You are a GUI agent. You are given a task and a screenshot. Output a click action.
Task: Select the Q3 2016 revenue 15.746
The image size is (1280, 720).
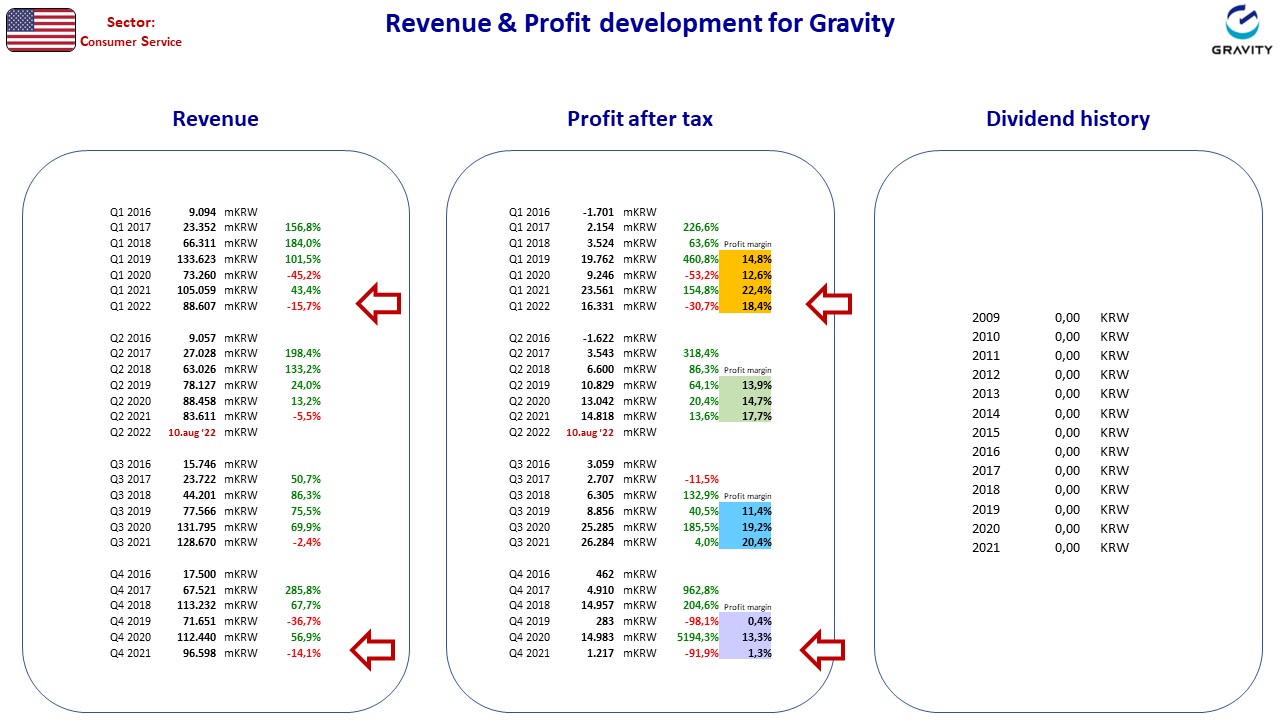[x=199, y=464]
